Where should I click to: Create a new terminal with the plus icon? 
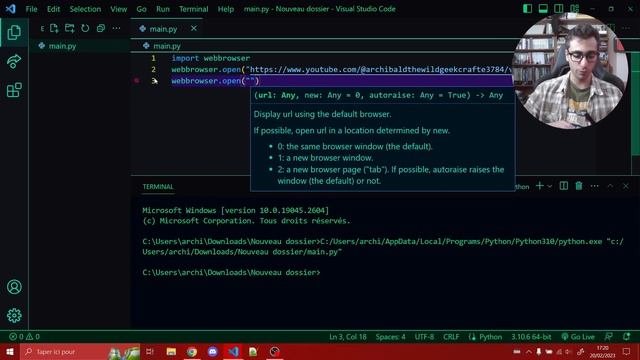(x=539, y=186)
